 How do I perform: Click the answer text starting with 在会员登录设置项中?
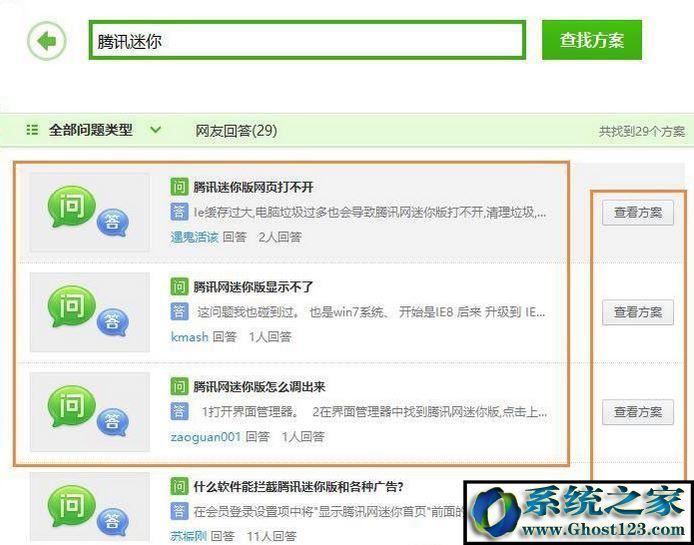point(328,512)
